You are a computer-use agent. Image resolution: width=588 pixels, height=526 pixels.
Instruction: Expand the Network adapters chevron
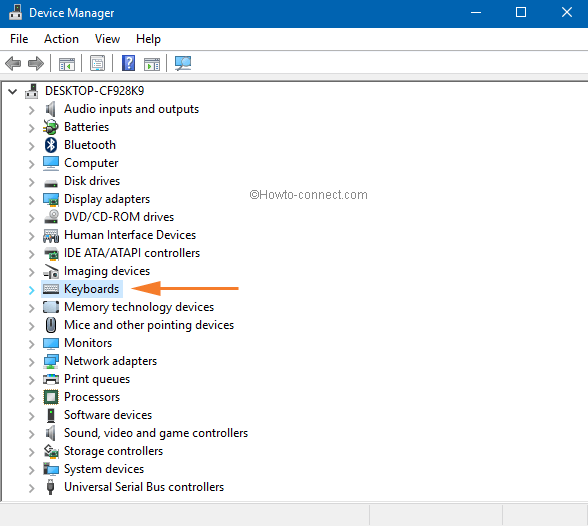click(32, 361)
